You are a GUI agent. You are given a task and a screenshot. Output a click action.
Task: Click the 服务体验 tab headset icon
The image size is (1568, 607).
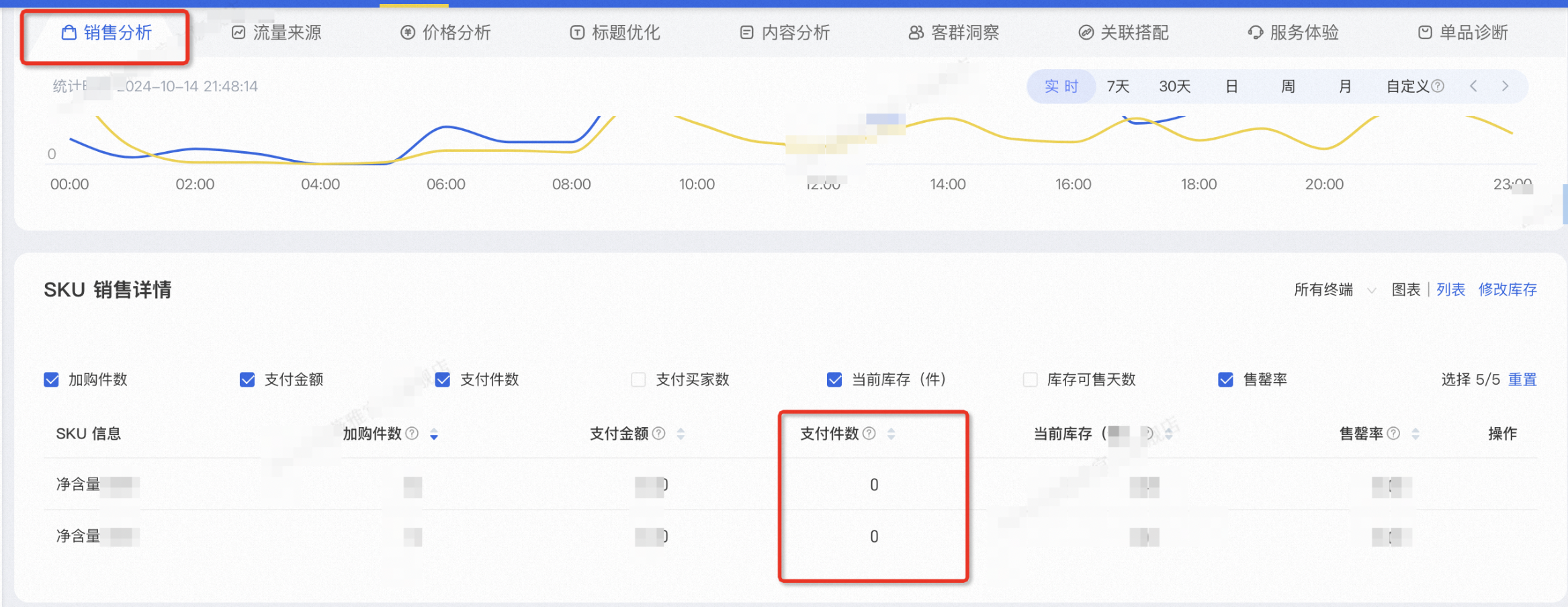(x=1255, y=33)
